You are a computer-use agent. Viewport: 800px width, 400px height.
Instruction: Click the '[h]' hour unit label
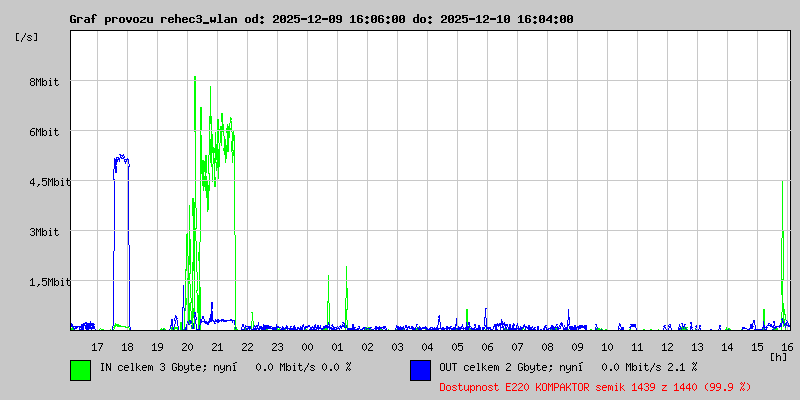pyautogui.click(x=779, y=357)
